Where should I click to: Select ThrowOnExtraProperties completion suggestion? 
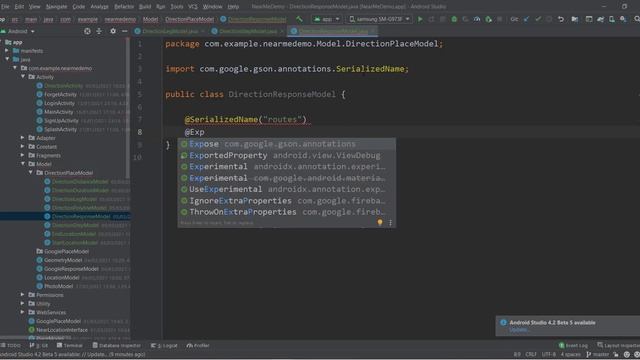(x=286, y=212)
